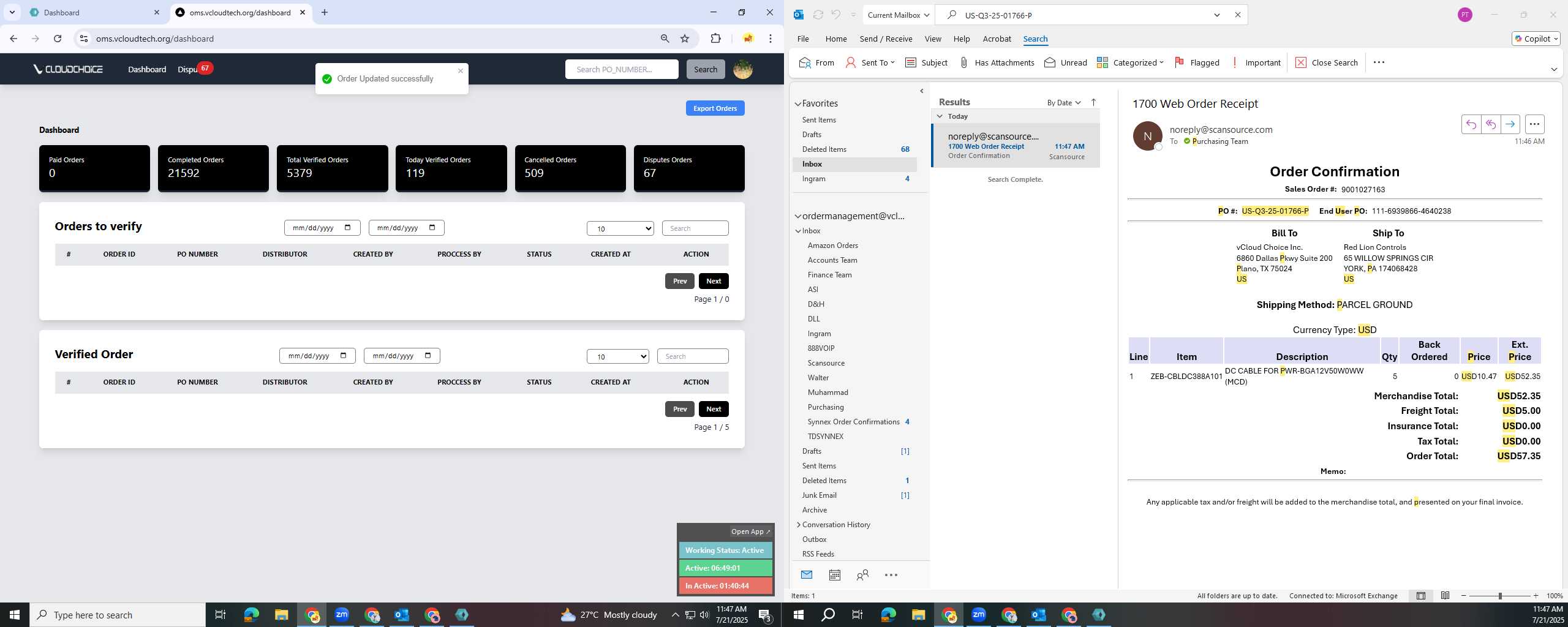Click the first date field in Orders to verify
The image size is (1568, 627).
pos(322,228)
